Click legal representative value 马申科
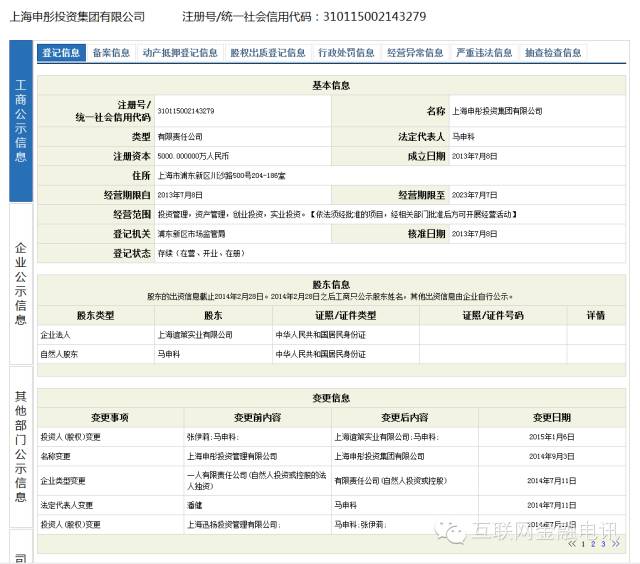 463,137
